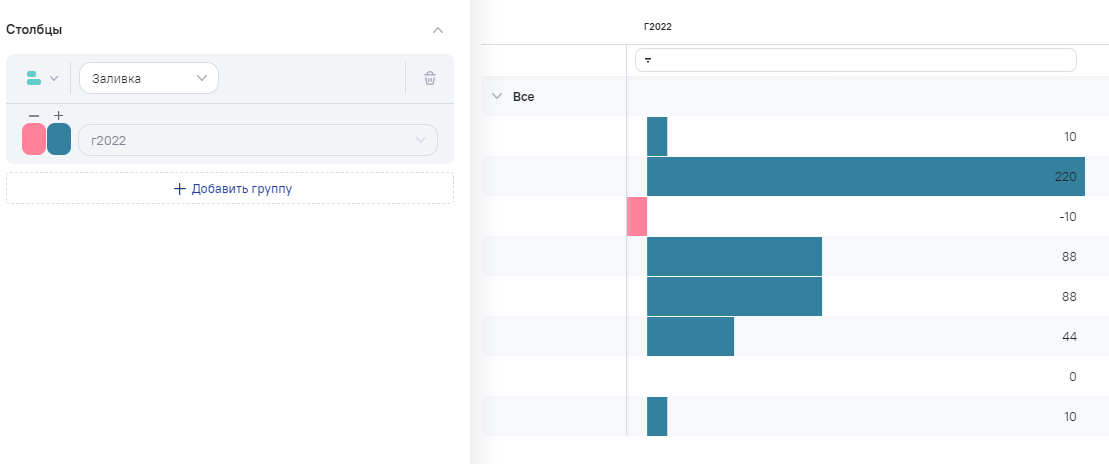Click the pink negative bar for -10
The image size is (1109, 464).
[x=637, y=216]
